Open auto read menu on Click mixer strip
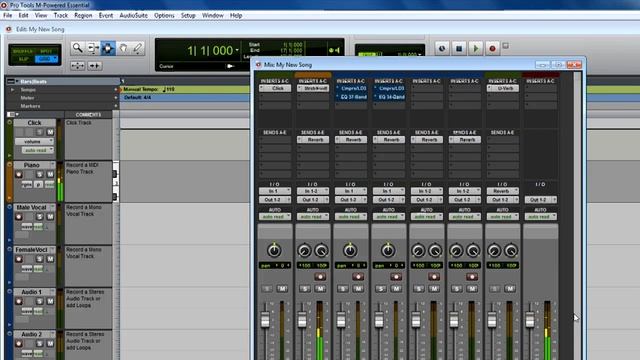The height and width of the screenshot is (360, 640). (x=275, y=217)
